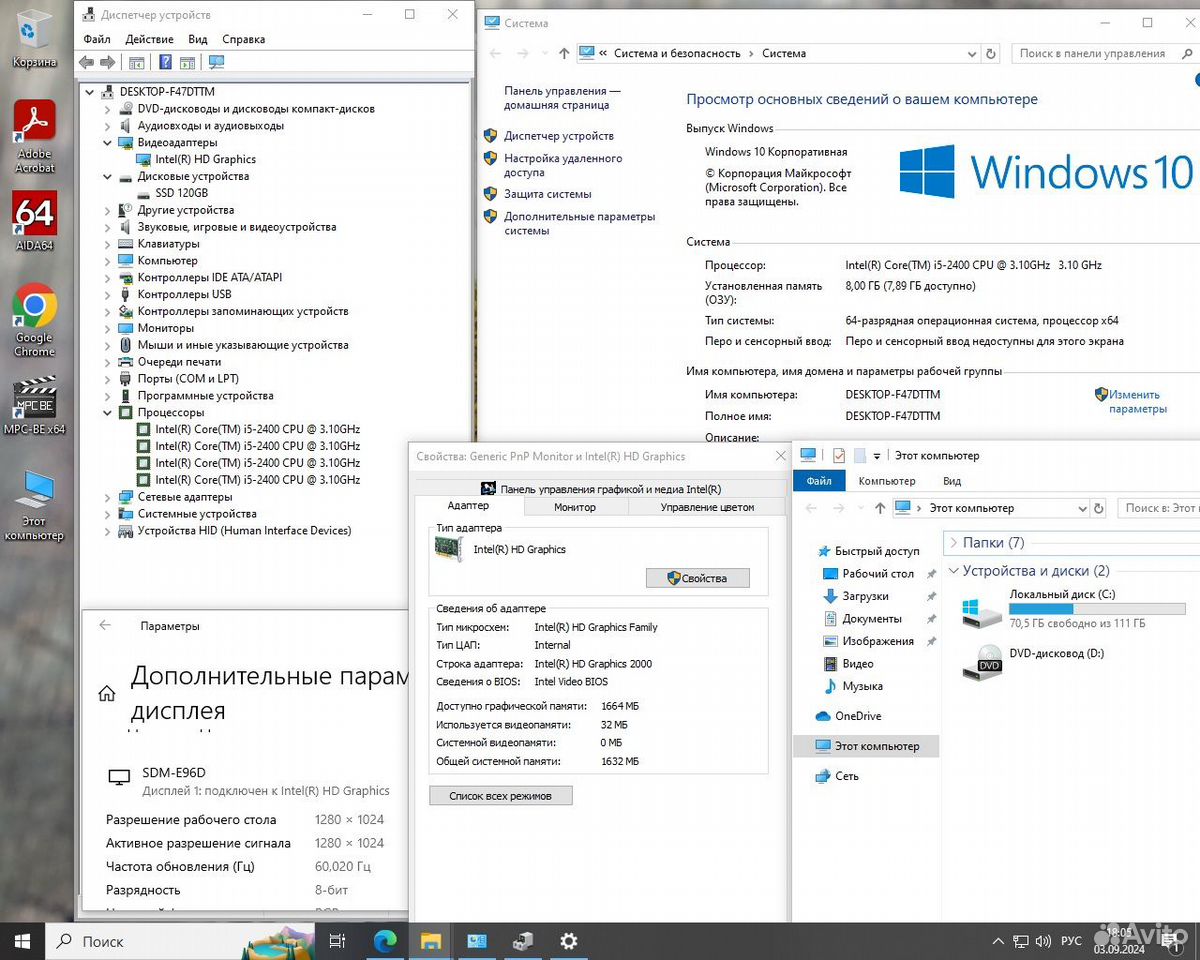Click the refresh button in the System address bar
The image size is (1200, 960).
tap(991, 53)
